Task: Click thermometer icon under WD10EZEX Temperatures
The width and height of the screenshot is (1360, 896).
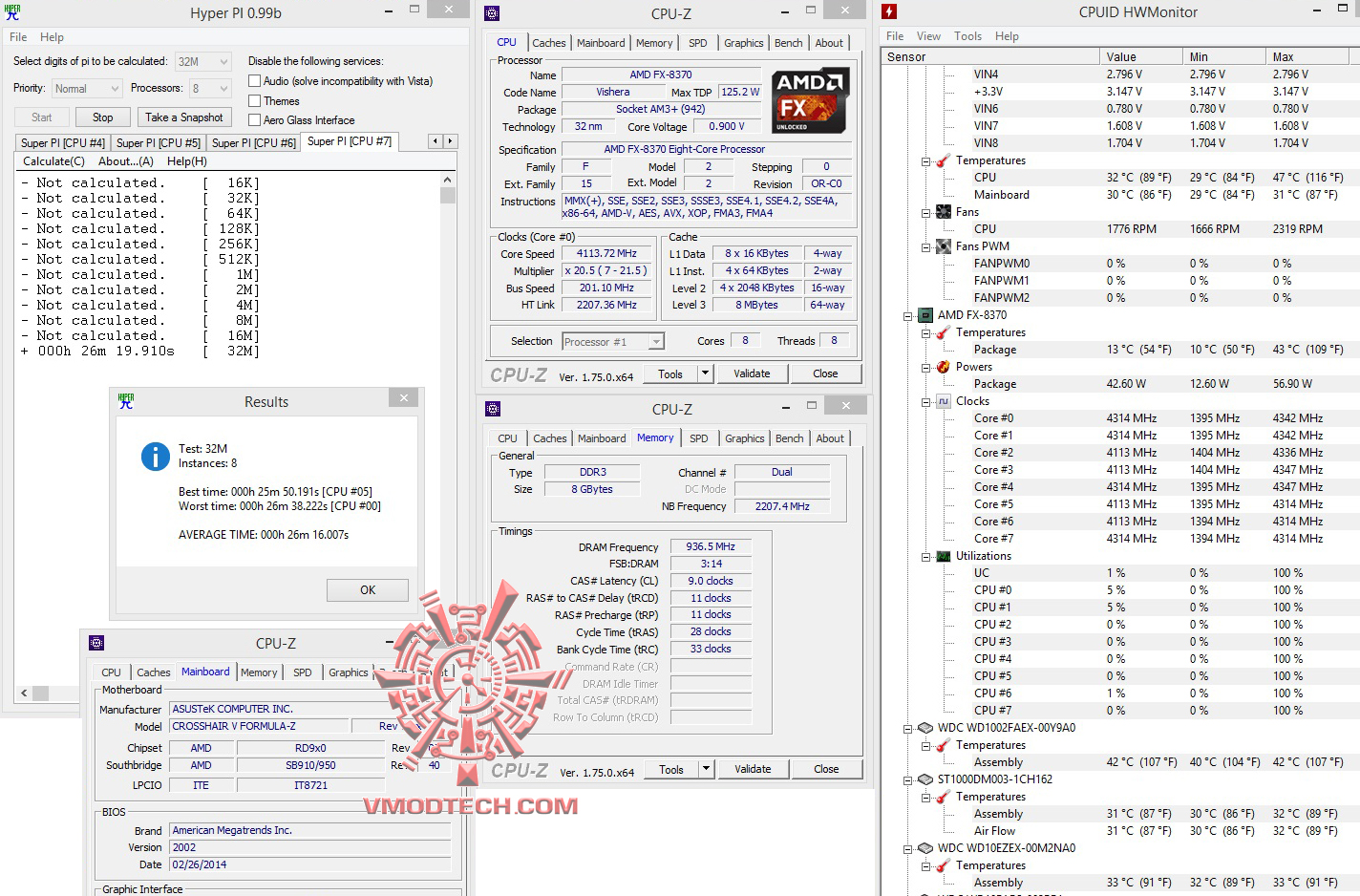Action: pos(944,865)
